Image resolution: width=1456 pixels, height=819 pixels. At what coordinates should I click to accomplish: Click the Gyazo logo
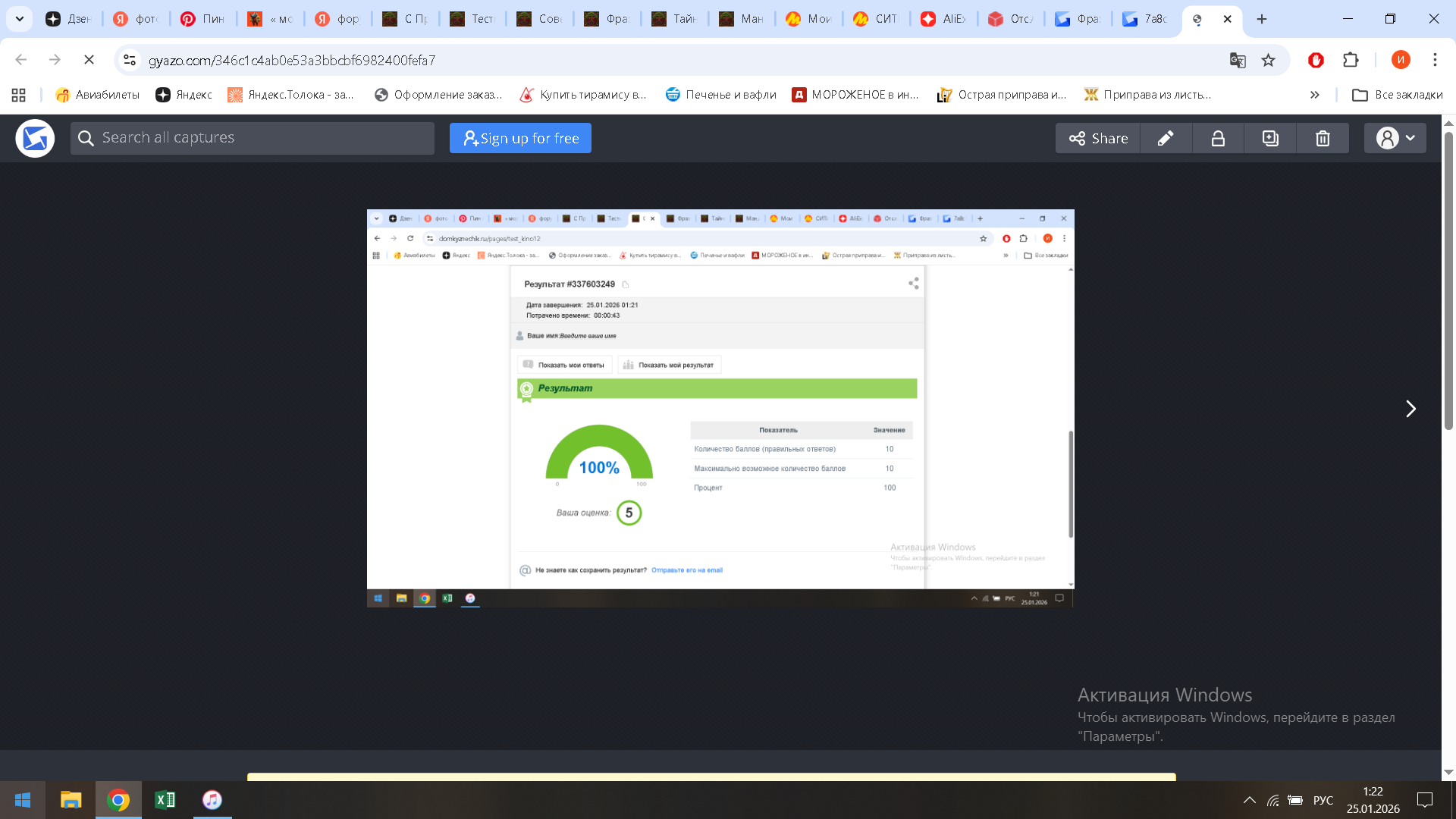(35, 138)
